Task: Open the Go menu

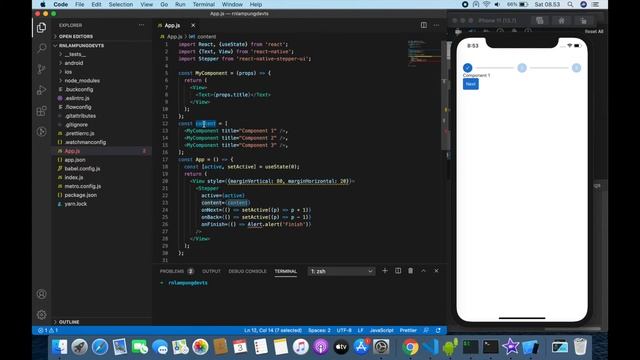Action: 164,4
